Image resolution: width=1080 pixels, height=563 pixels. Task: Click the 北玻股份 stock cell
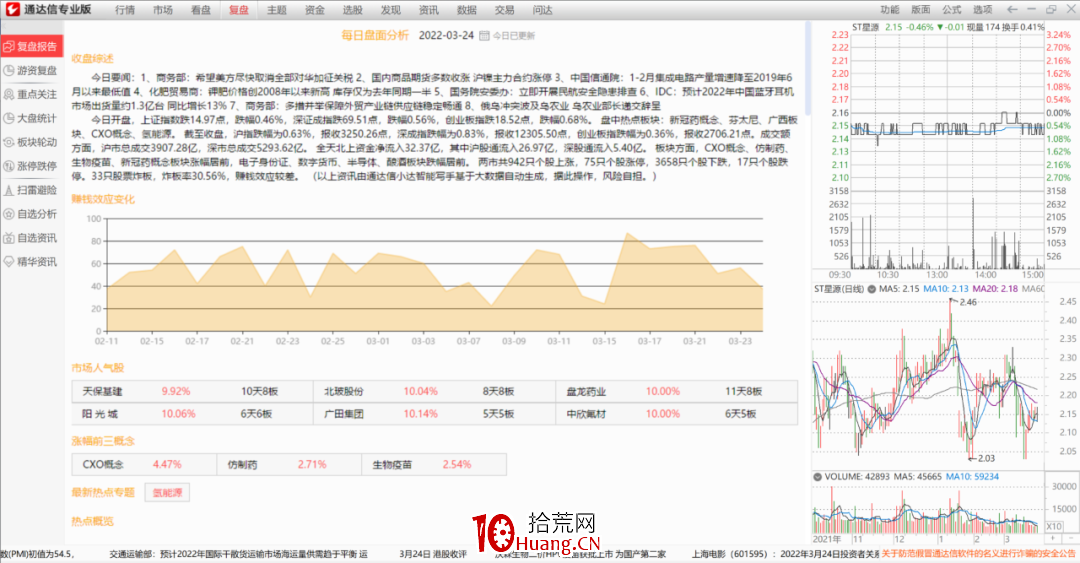(344, 391)
